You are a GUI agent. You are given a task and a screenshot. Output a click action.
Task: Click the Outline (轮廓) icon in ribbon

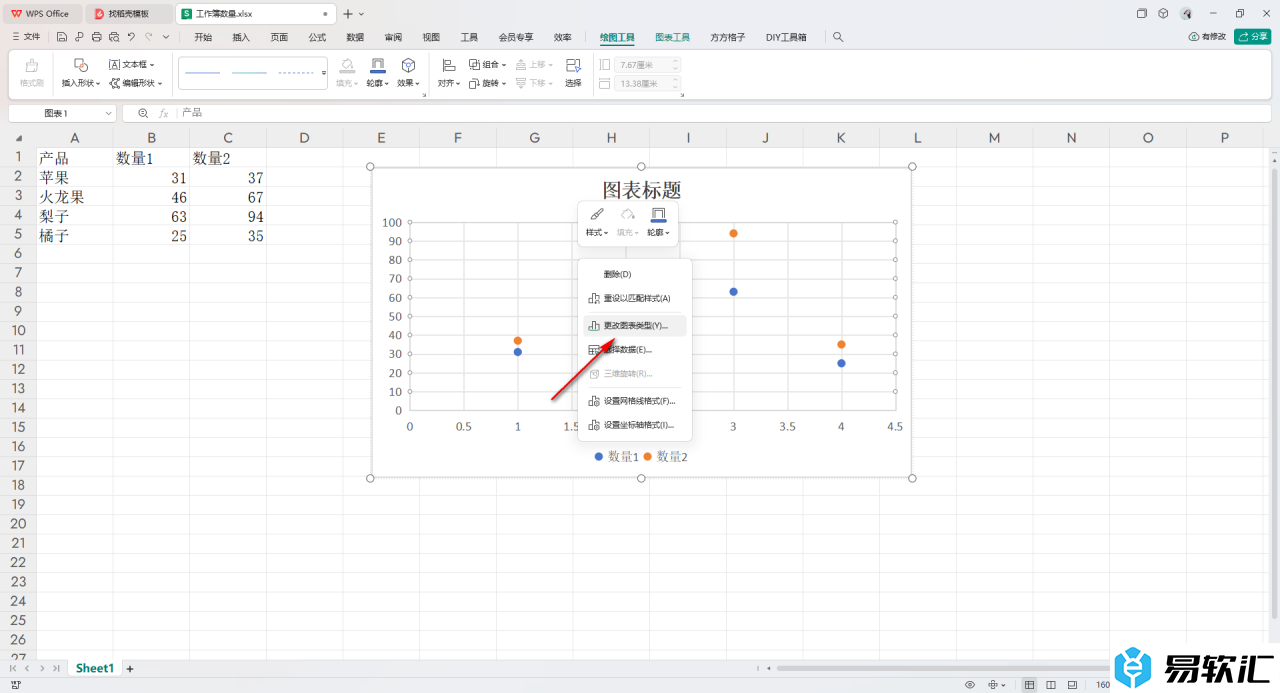pos(377,64)
